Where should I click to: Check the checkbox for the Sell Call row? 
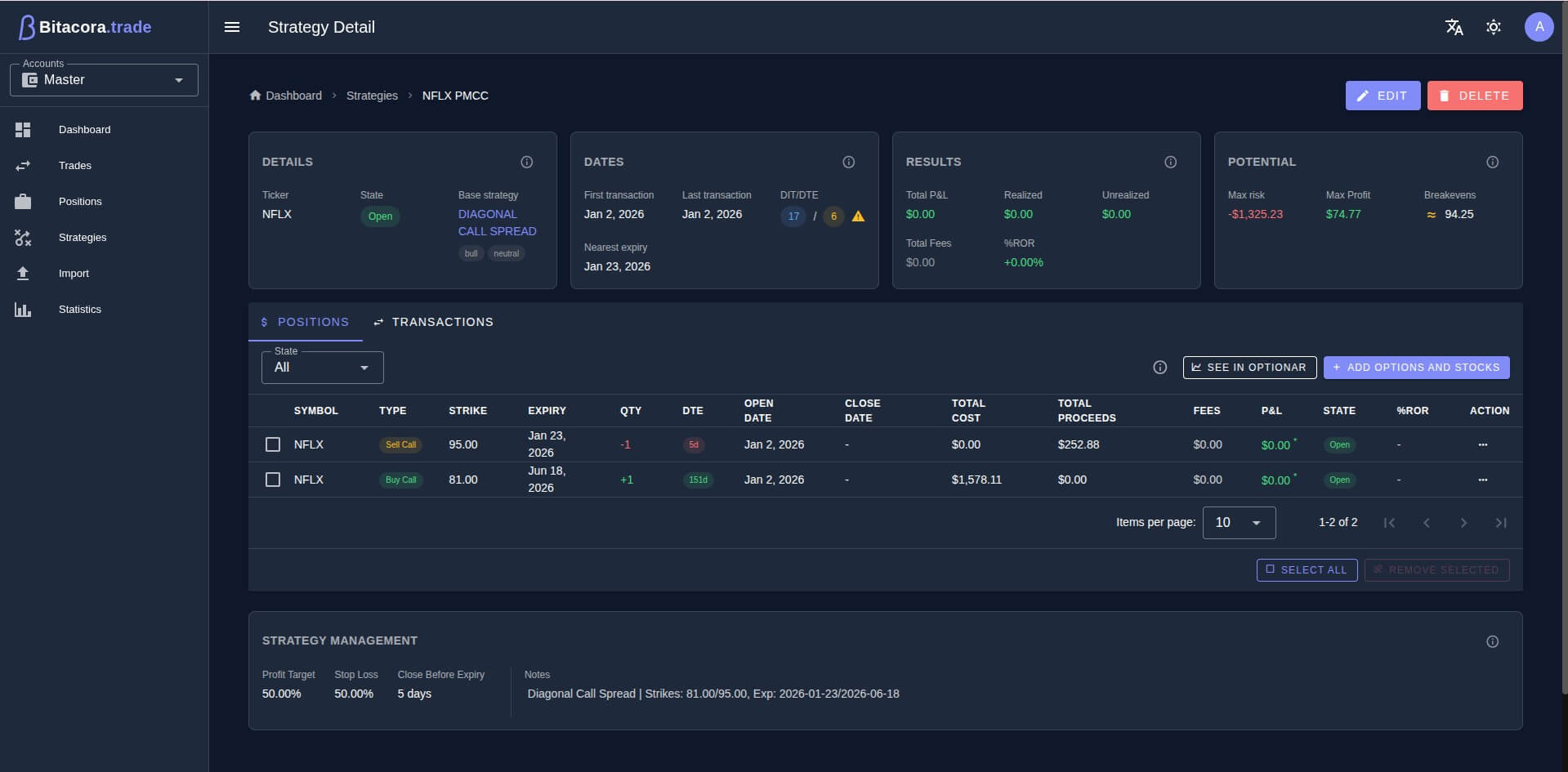pyautogui.click(x=273, y=444)
